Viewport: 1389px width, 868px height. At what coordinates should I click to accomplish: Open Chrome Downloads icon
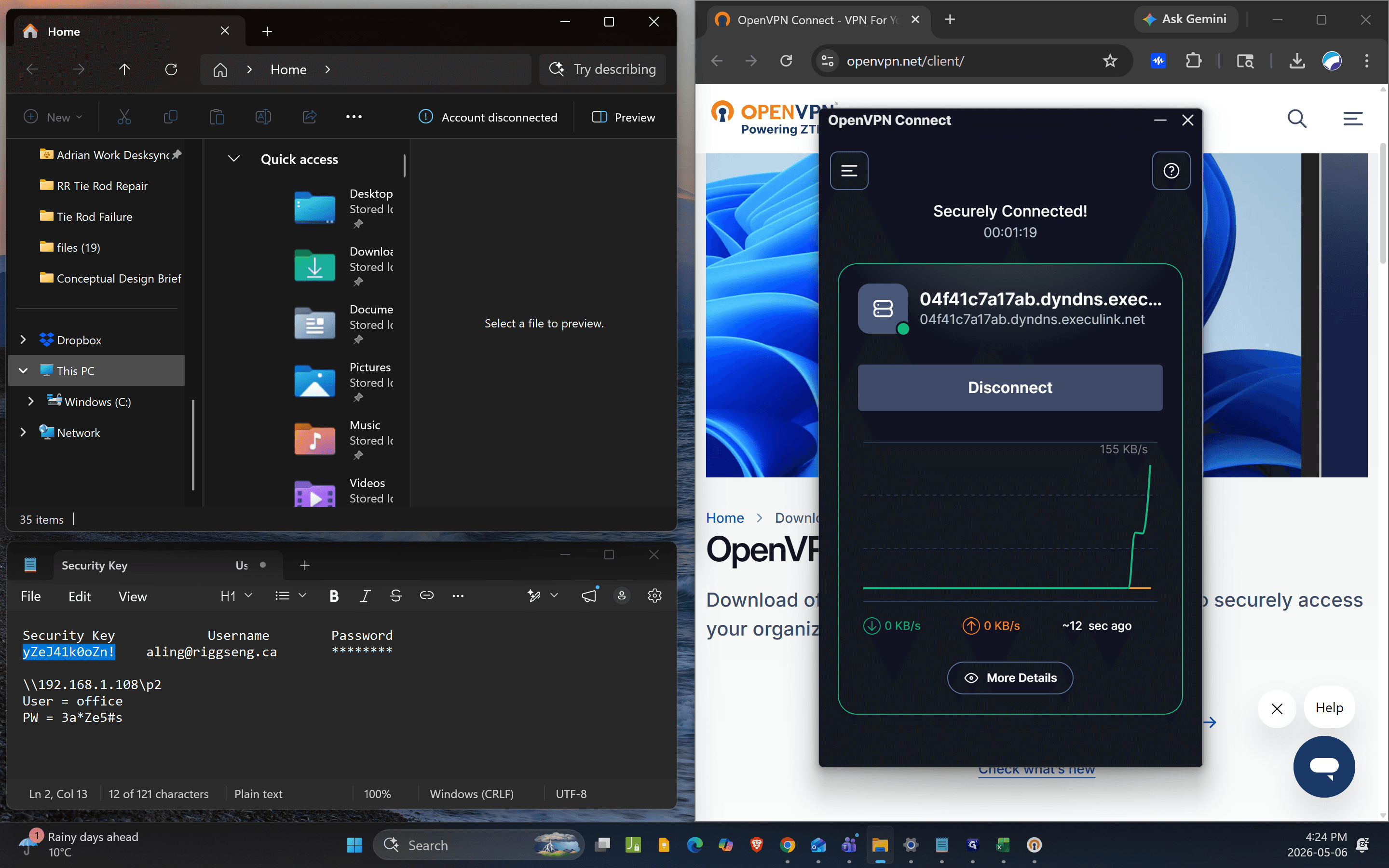[1297, 61]
